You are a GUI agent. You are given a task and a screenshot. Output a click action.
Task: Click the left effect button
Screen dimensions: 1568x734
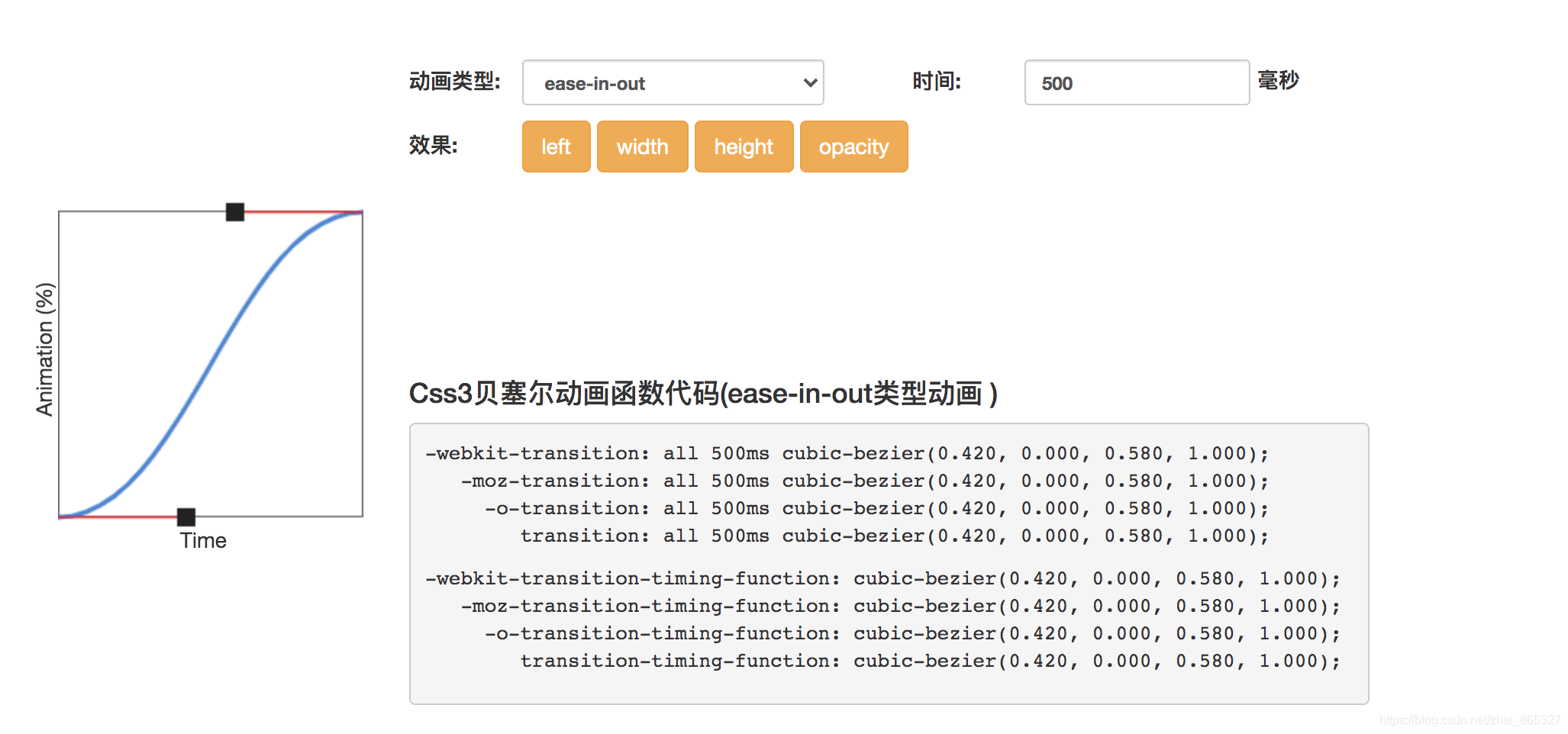pos(556,146)
